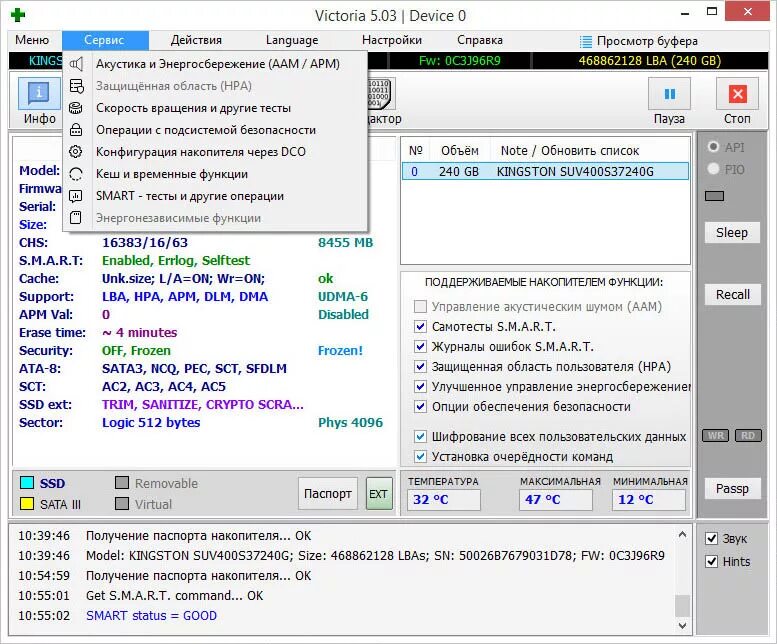Viewport: 777px width, 644px height.
Task: Select the KINGSTON SUV400S37240G drive row
Action: point(545,171)
